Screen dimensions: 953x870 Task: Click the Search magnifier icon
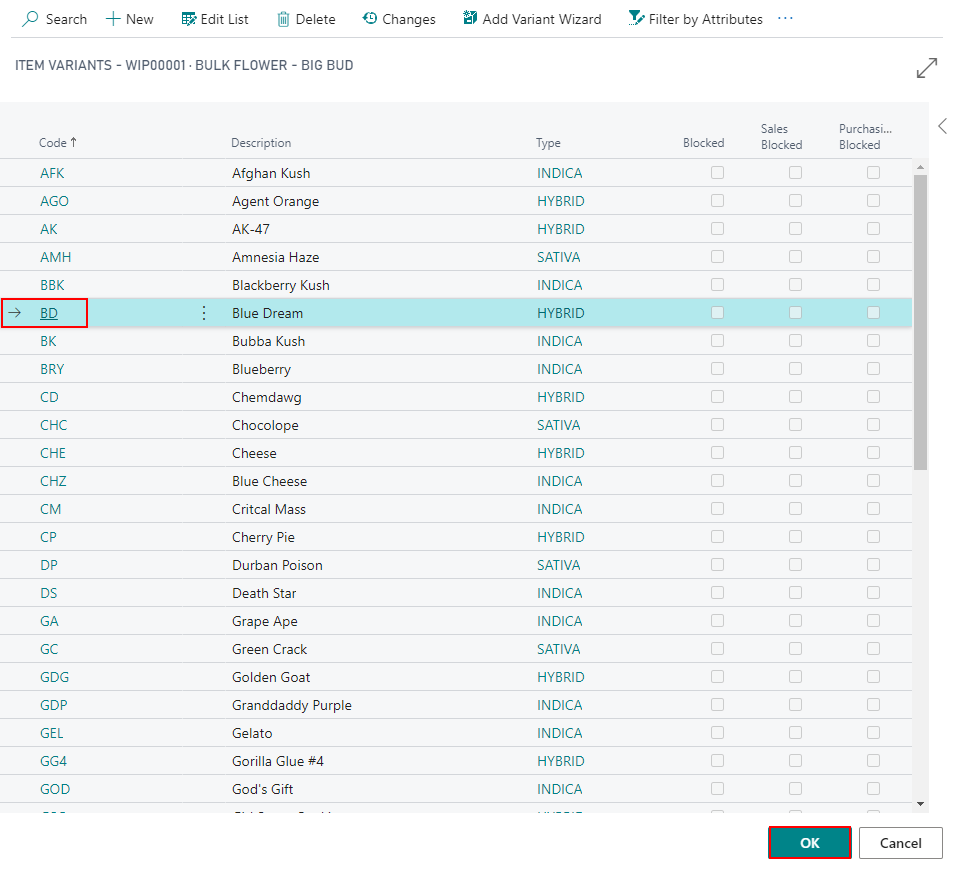(x=31, y=19)
